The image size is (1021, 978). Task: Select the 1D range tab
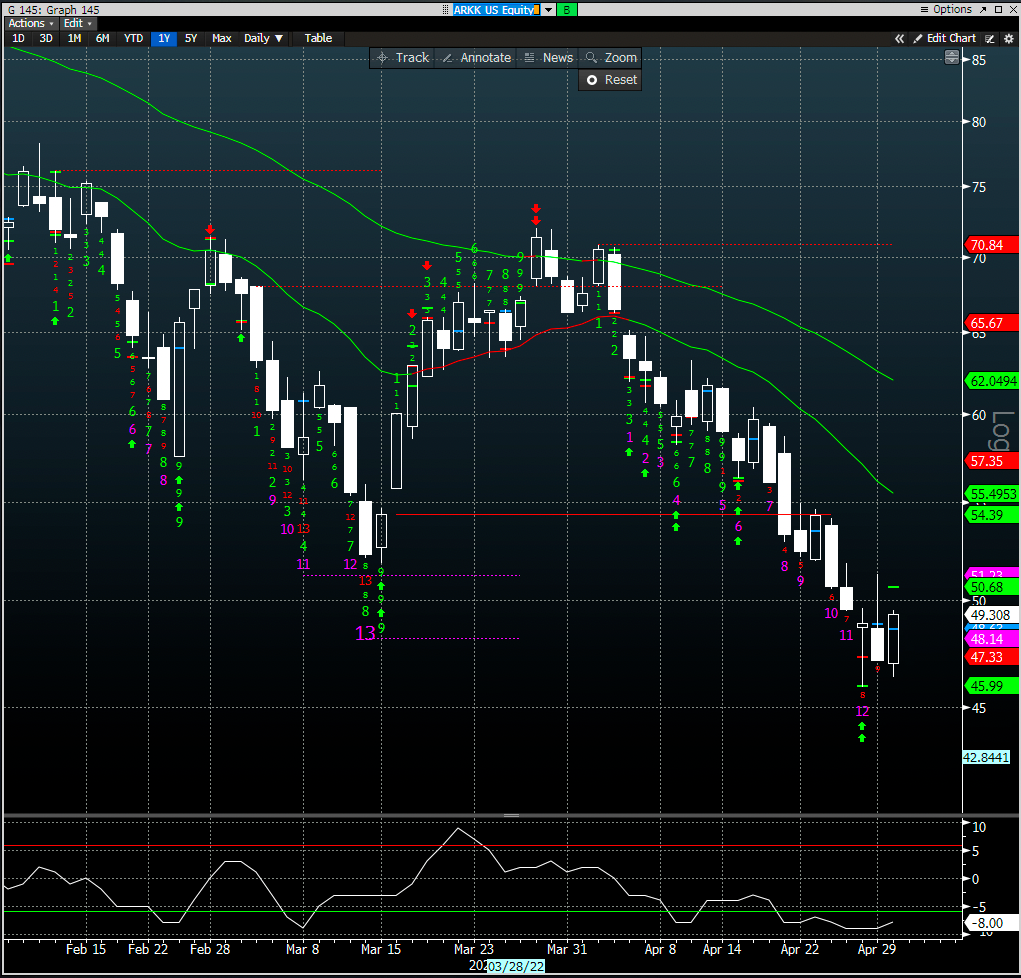(x=18, y=38)
